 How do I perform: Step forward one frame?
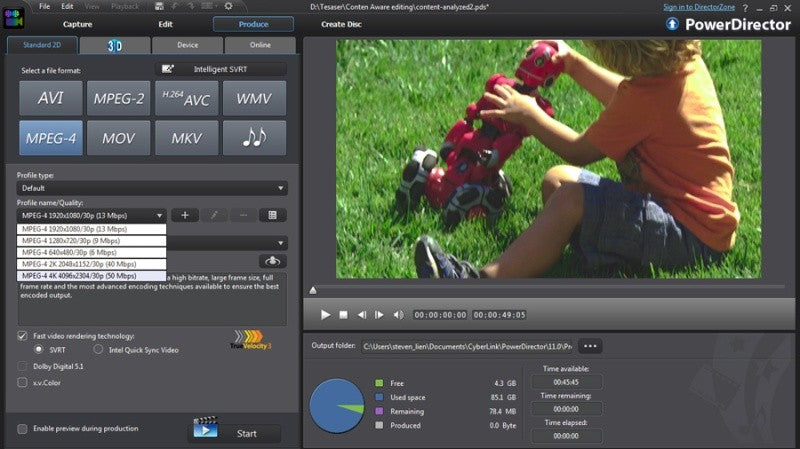pos(379,315)
